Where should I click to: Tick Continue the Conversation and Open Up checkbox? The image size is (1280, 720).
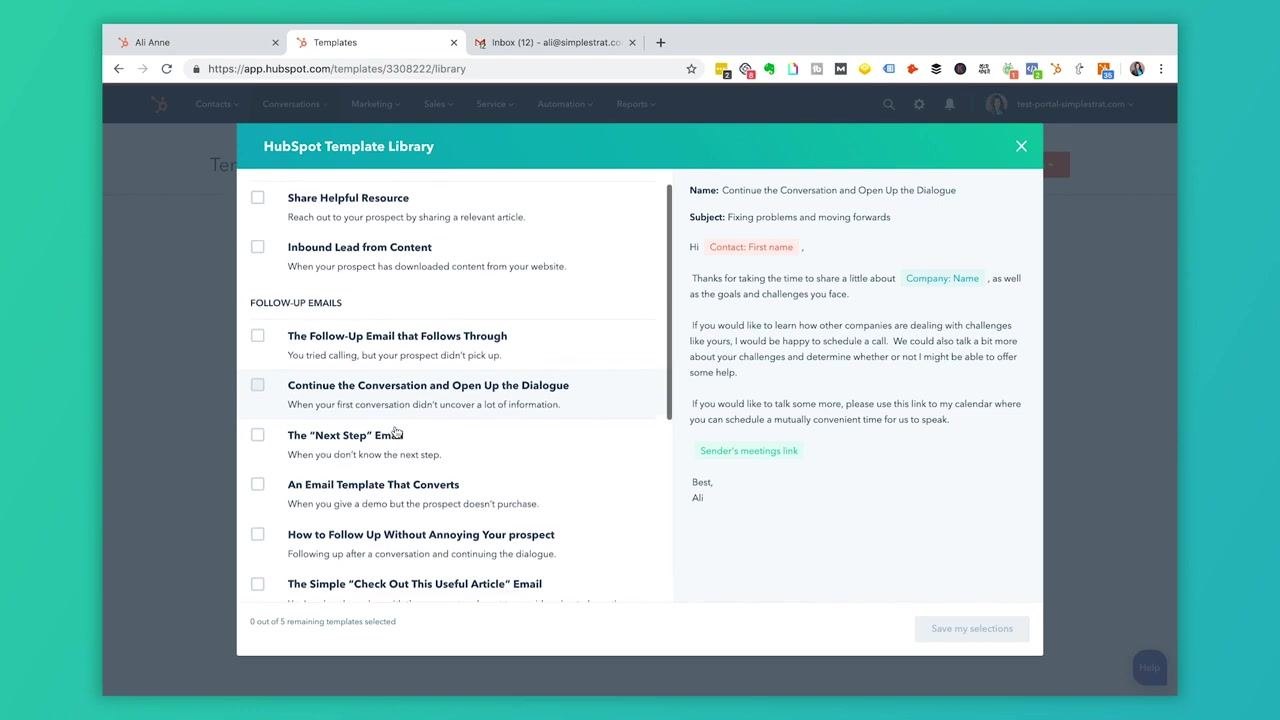tap(258, 385)
